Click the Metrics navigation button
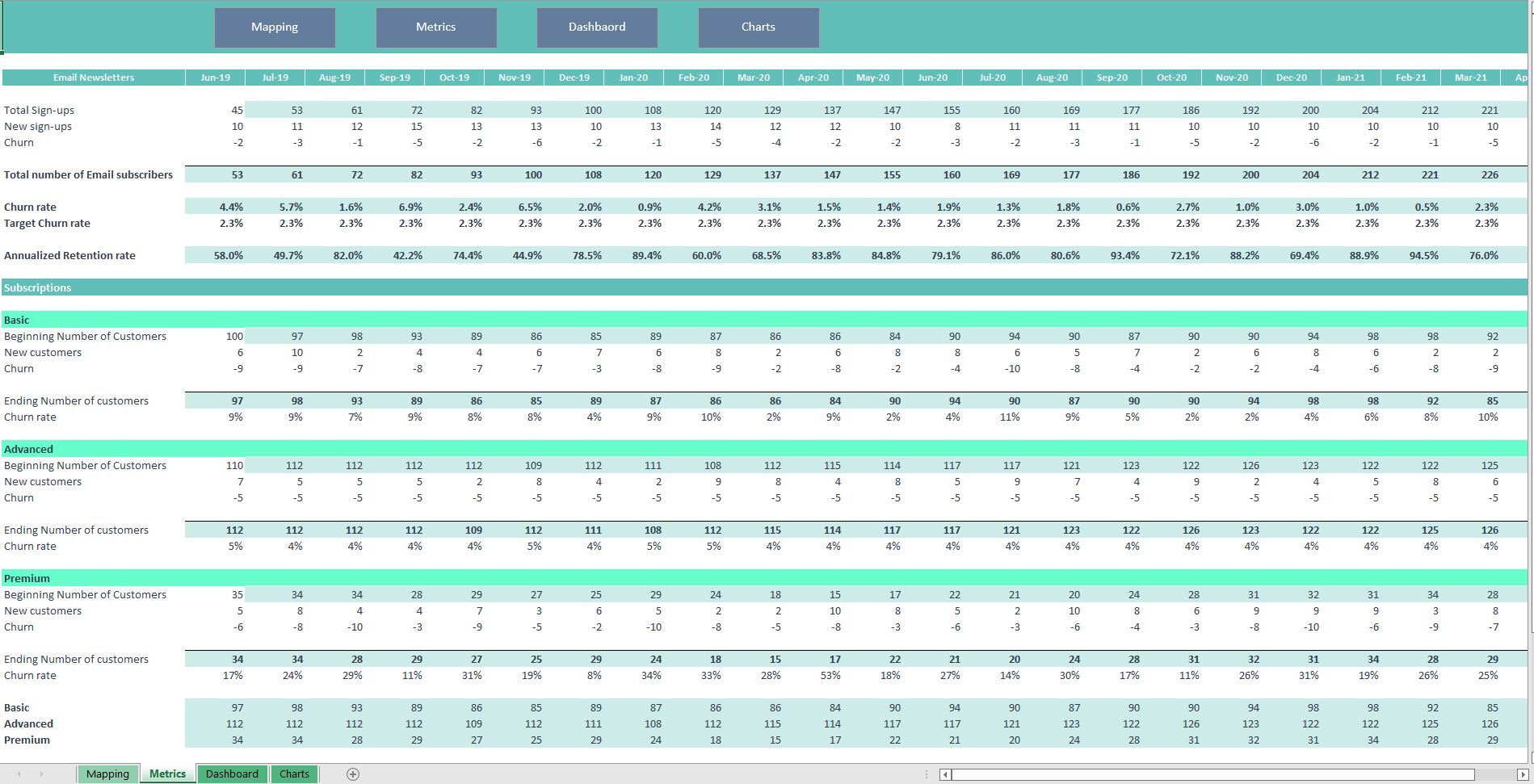 (x=435, y=27)
